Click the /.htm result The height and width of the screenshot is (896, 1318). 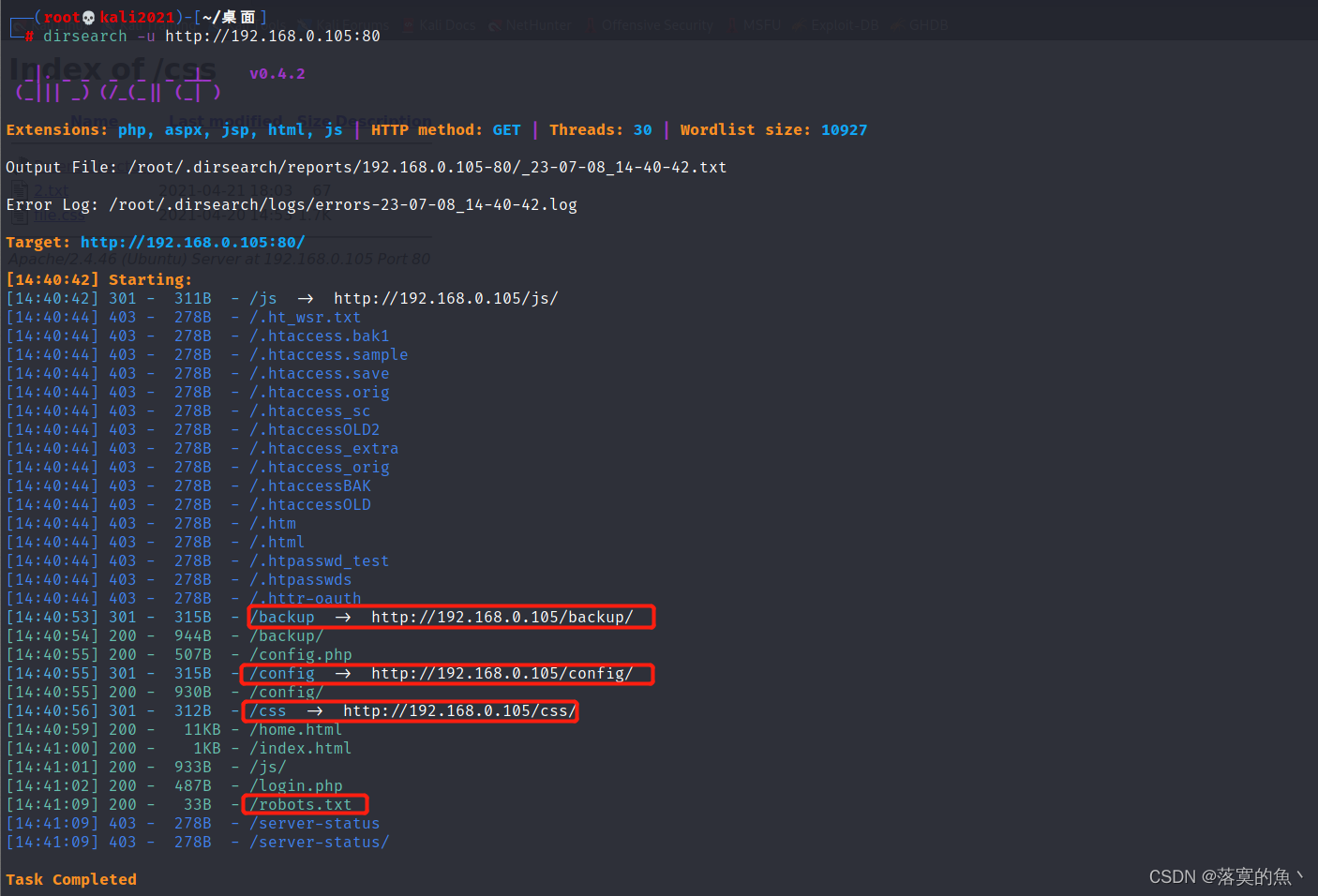click(273, 523)
